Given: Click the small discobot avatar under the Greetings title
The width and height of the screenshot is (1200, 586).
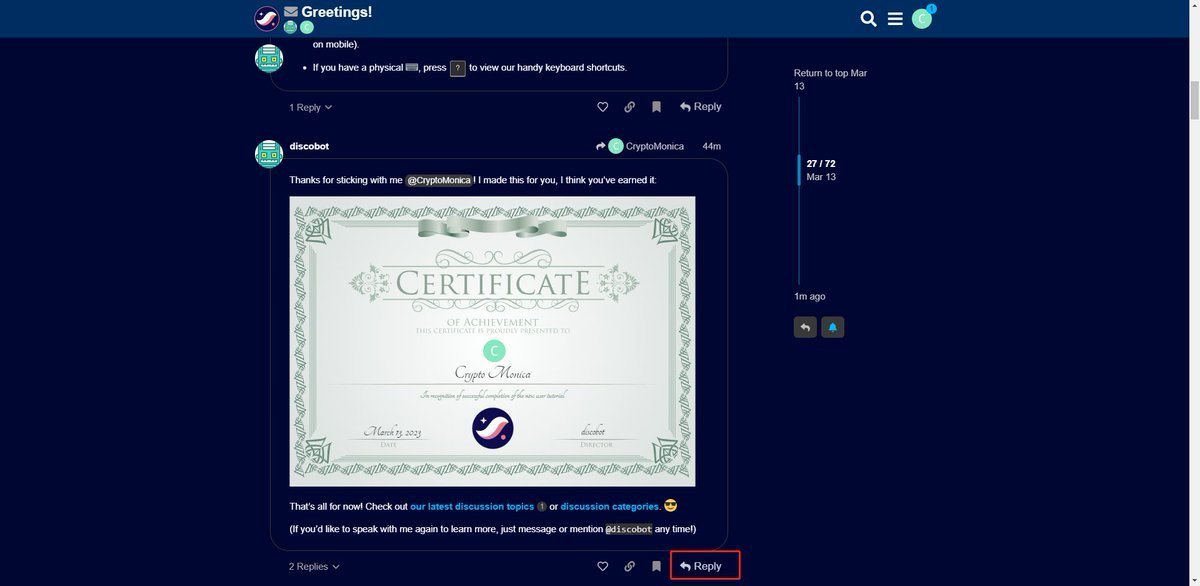Looking at the screenshot, I should pyautogui.click(x=290, y=28).
